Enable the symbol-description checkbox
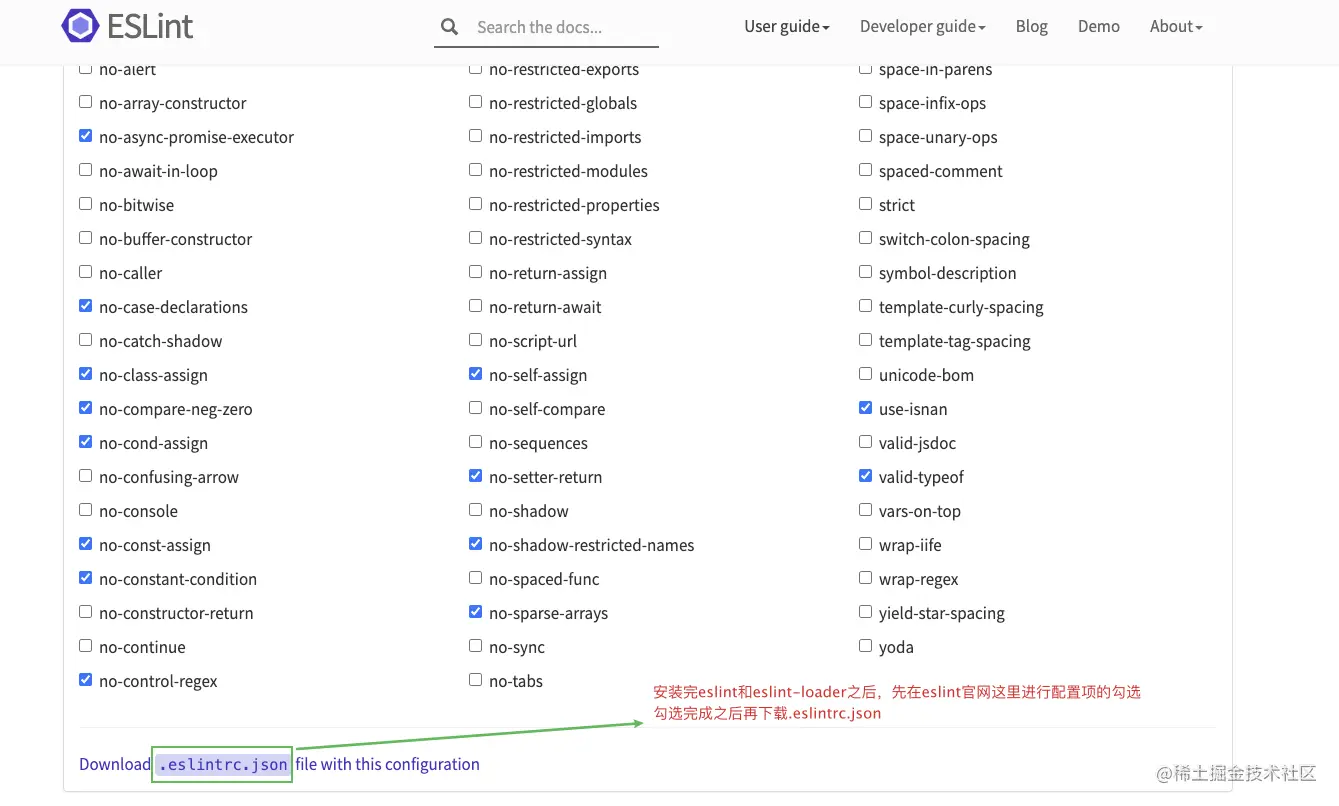1339x806 pixels. coord(865,272)
